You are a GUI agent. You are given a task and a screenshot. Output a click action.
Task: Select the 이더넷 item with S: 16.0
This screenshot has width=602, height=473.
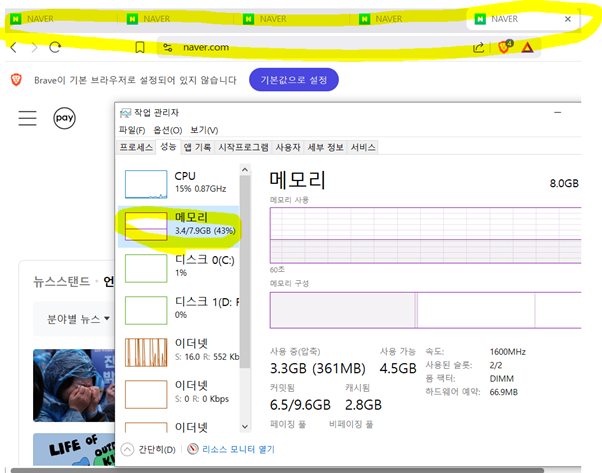pyautogui.click(x=179, y=352)
